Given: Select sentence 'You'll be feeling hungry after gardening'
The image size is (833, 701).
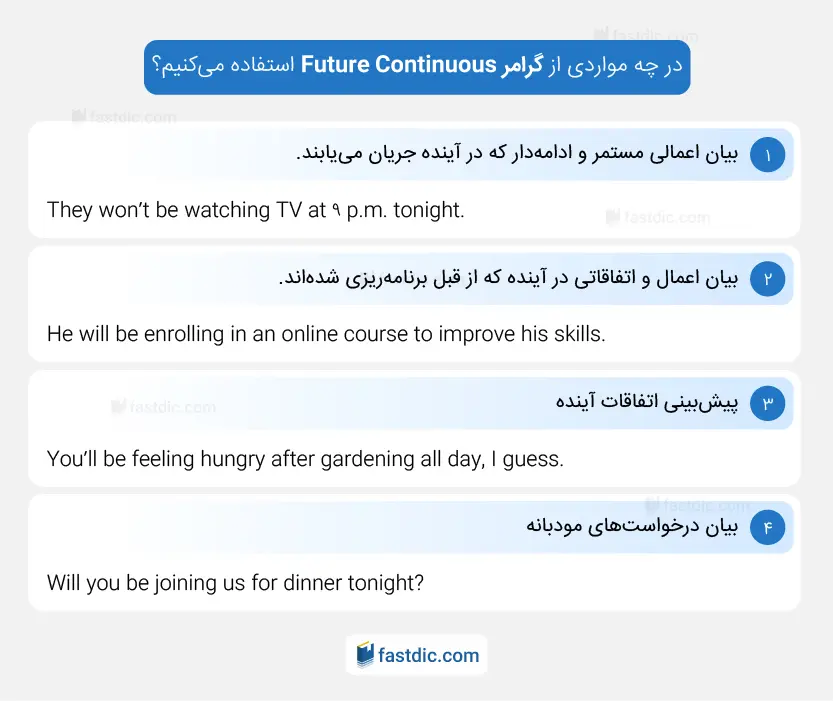Looking at the screenshot, I should click(305, 459).
